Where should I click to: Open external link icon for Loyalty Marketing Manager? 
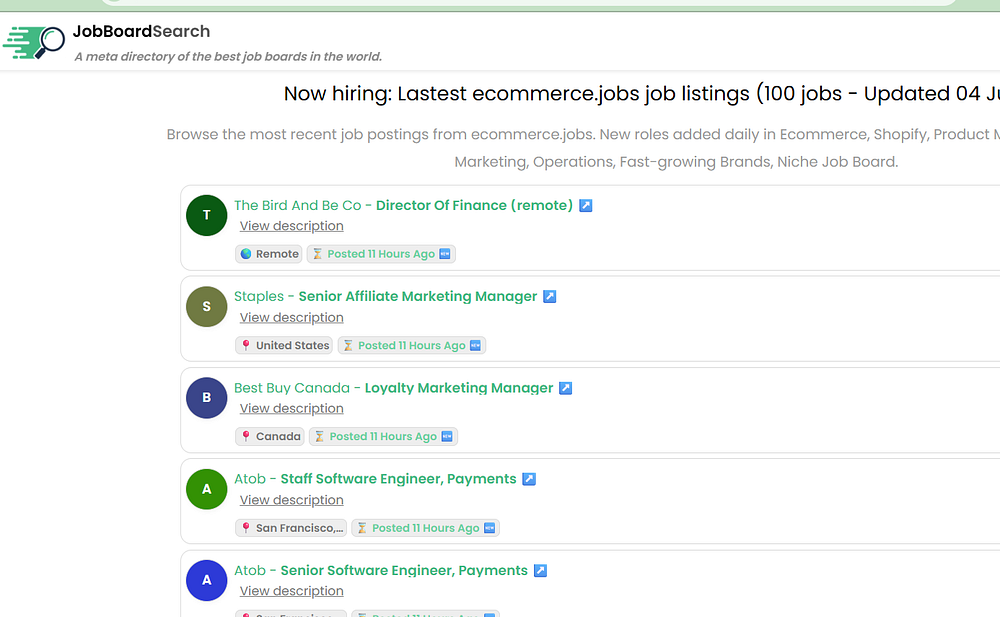click(565, 388)
